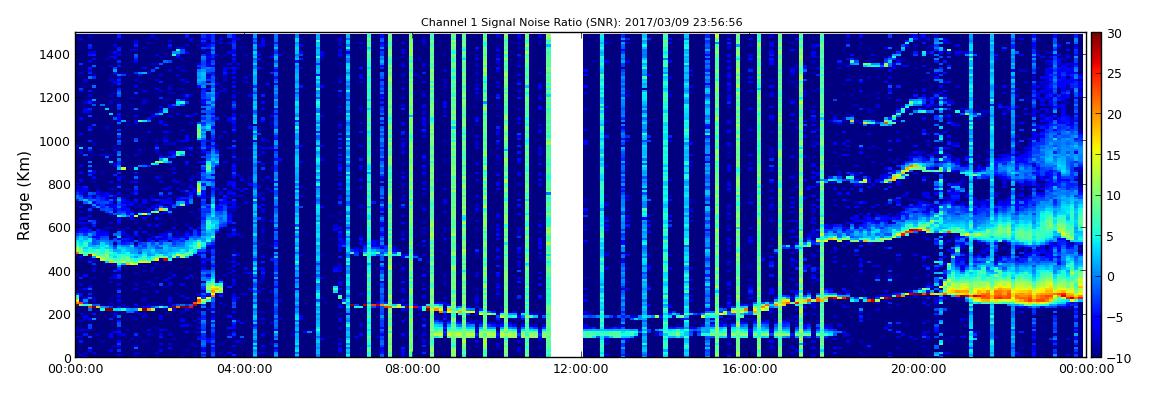Image resolution: width=1150 pixels, height=407 pixels.
Task: Click the 04:00:00 time tick label
Action: click(x=243, y=370)
